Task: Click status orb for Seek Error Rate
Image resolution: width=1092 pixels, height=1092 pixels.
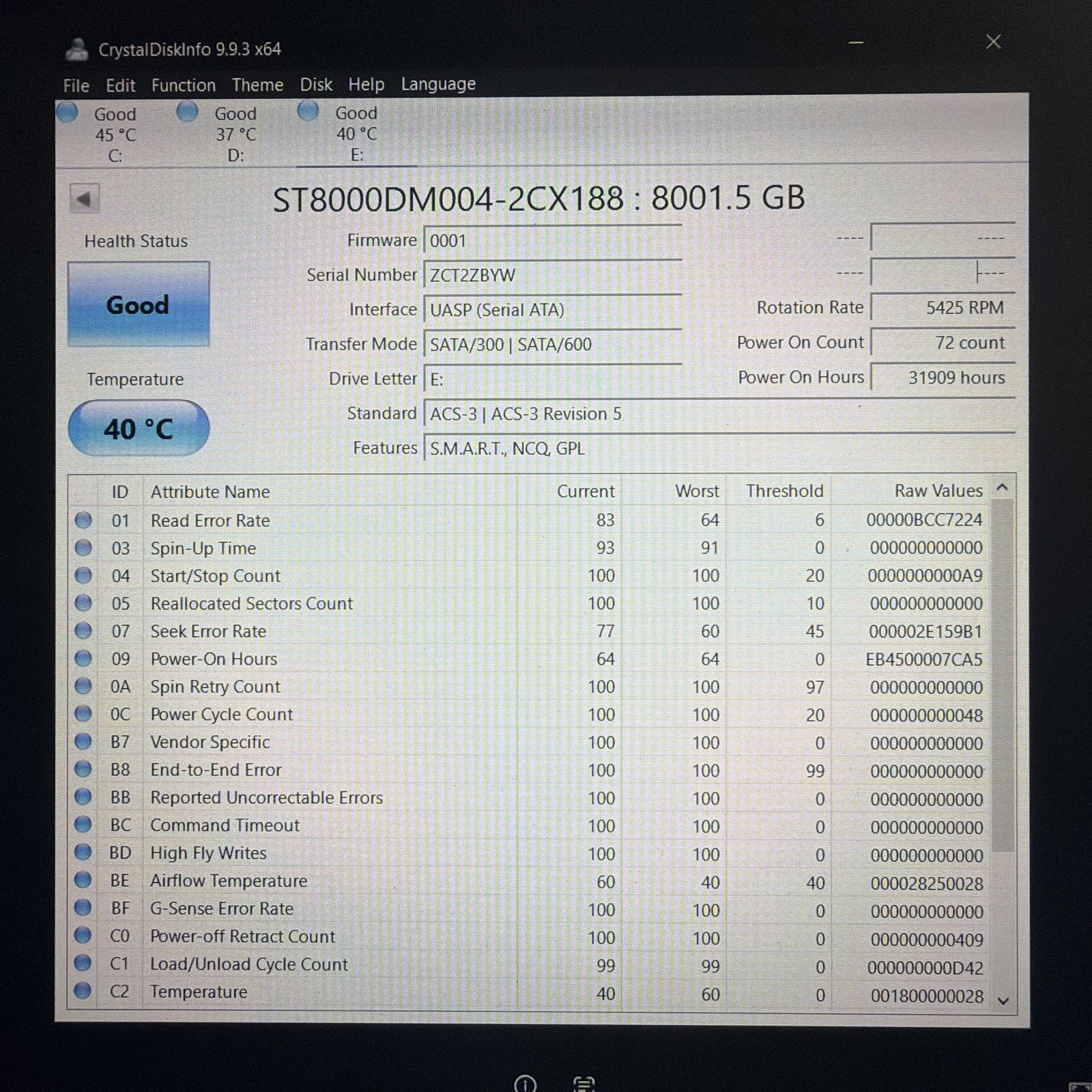Action: 83,631
